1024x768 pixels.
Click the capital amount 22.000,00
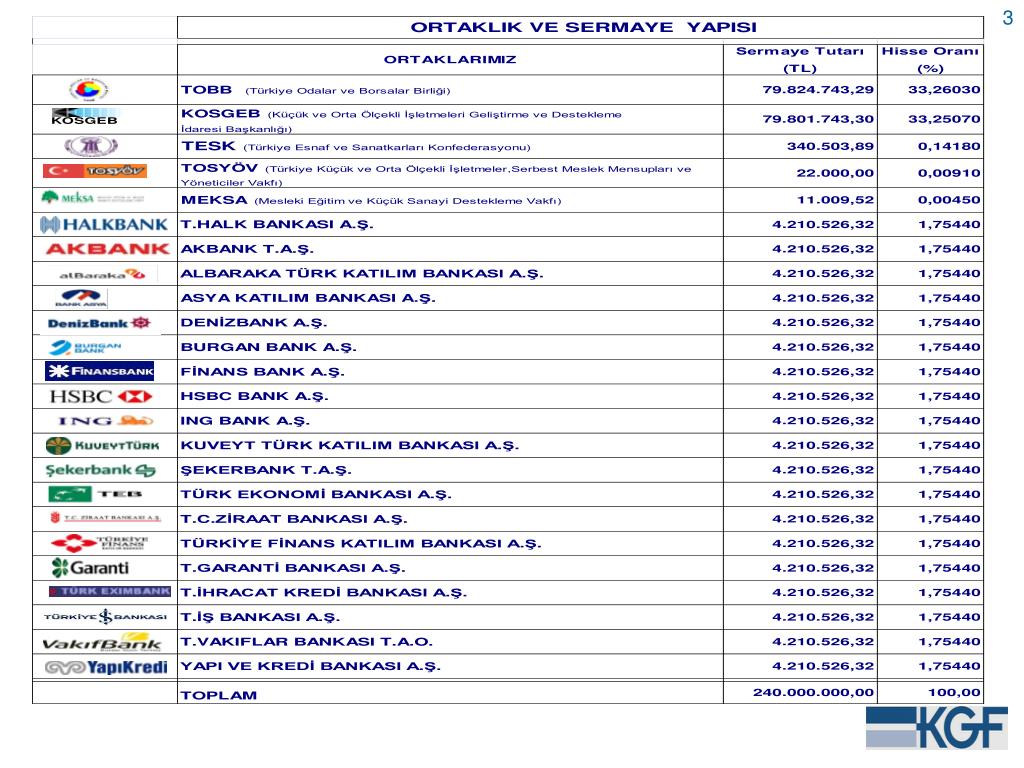(x=835, y=173)
